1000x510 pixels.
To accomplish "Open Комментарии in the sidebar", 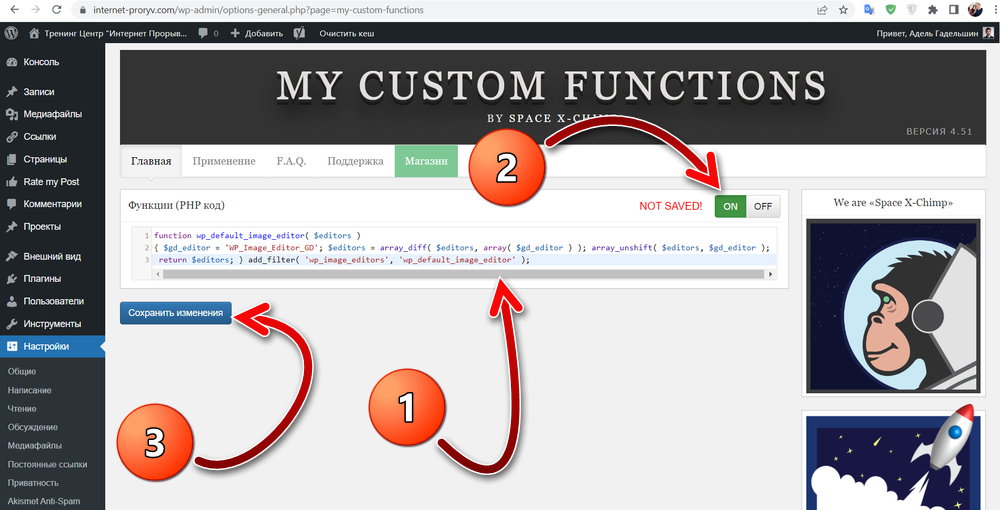I will click(x=52, y=204).
